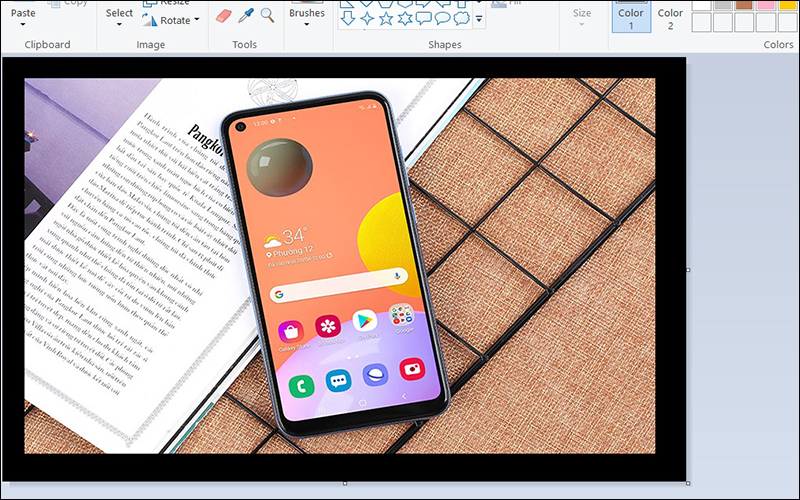The width and height of the screenshot is (800, 500).
Task: Choose the oval callout shape
Action: point(442,18)
